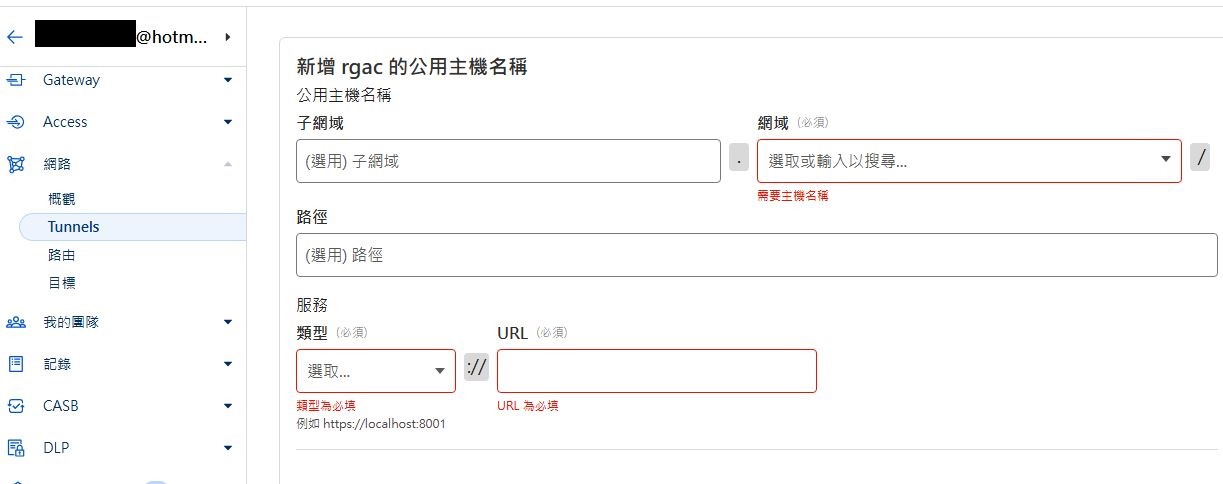Click the CASB sidebar icon

coord(16,406)
